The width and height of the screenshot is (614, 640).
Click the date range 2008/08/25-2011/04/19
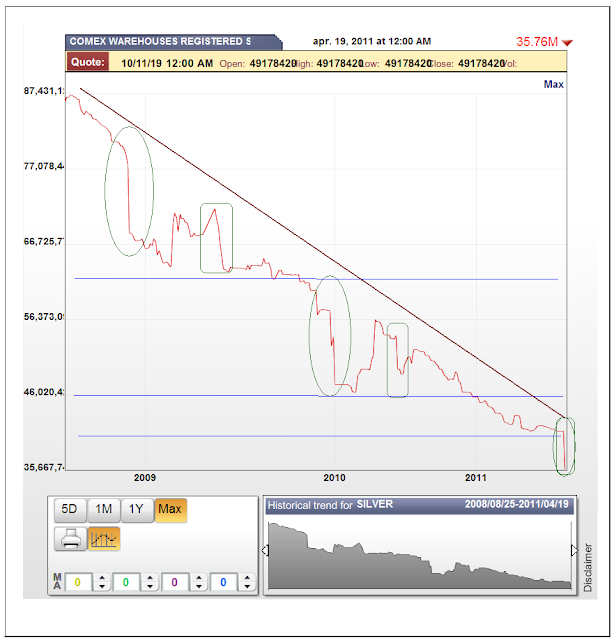point(516,504)
